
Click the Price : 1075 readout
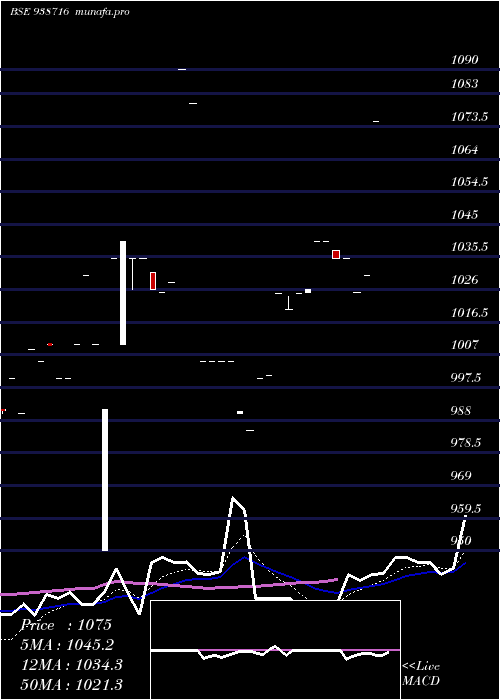(66, 625)
